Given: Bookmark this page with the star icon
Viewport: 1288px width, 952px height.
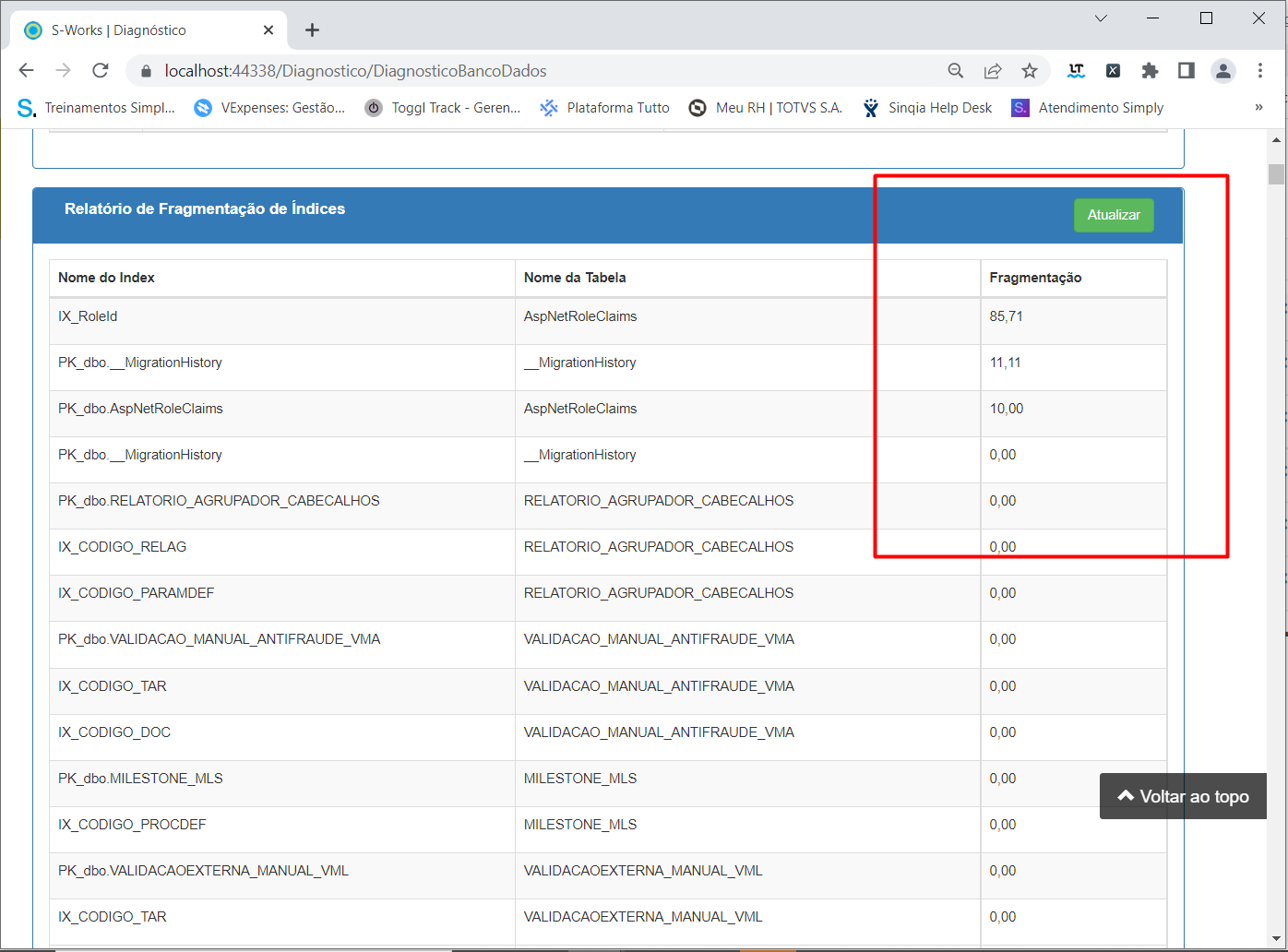Looking at the screenshot, I should pyautogui.click(x=1030, y=71).
